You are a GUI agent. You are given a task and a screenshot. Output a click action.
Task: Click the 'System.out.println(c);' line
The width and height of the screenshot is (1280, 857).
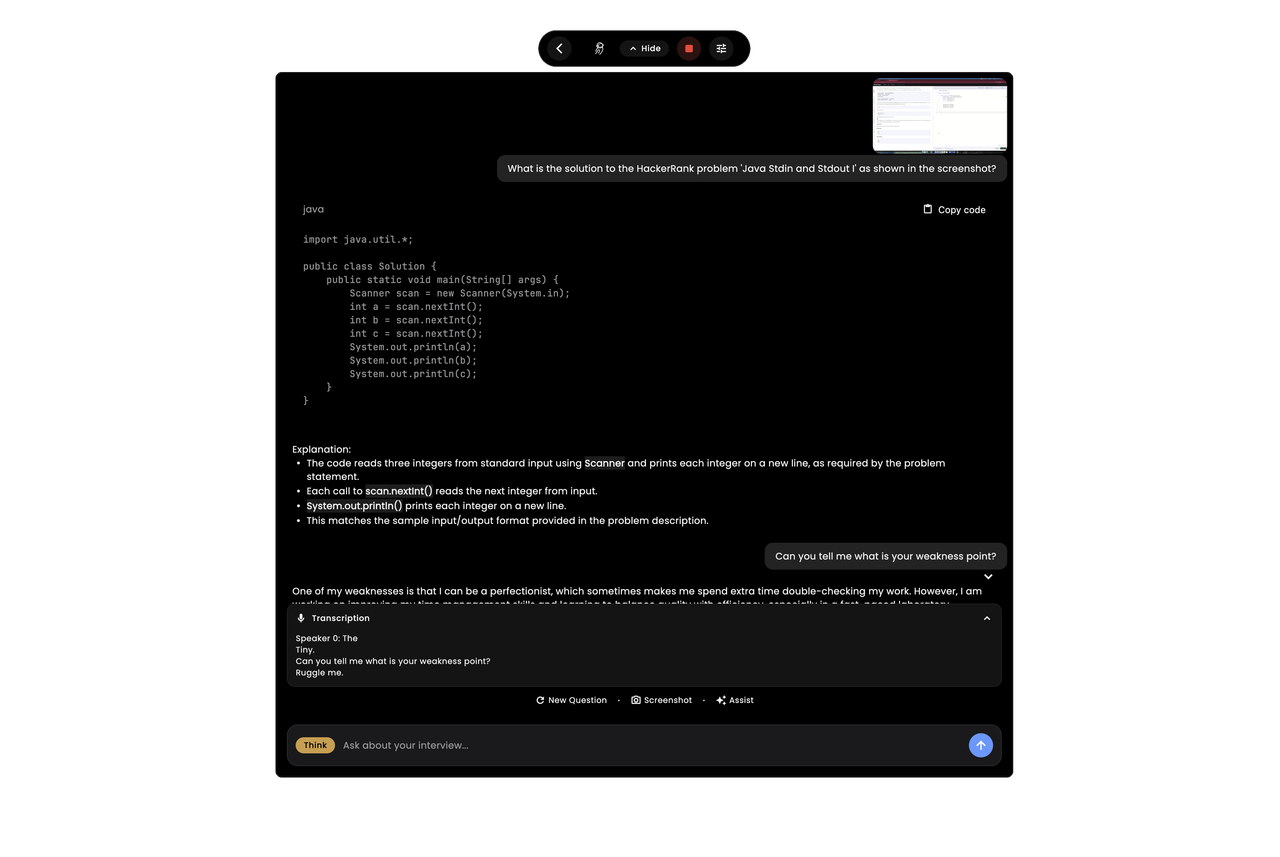(413, 374)
